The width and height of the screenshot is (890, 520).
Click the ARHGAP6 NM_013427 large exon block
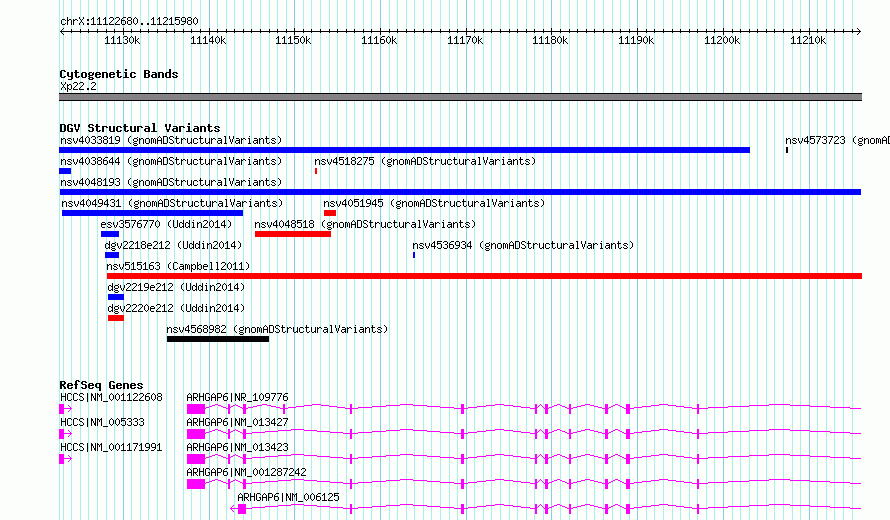(196, 434)
